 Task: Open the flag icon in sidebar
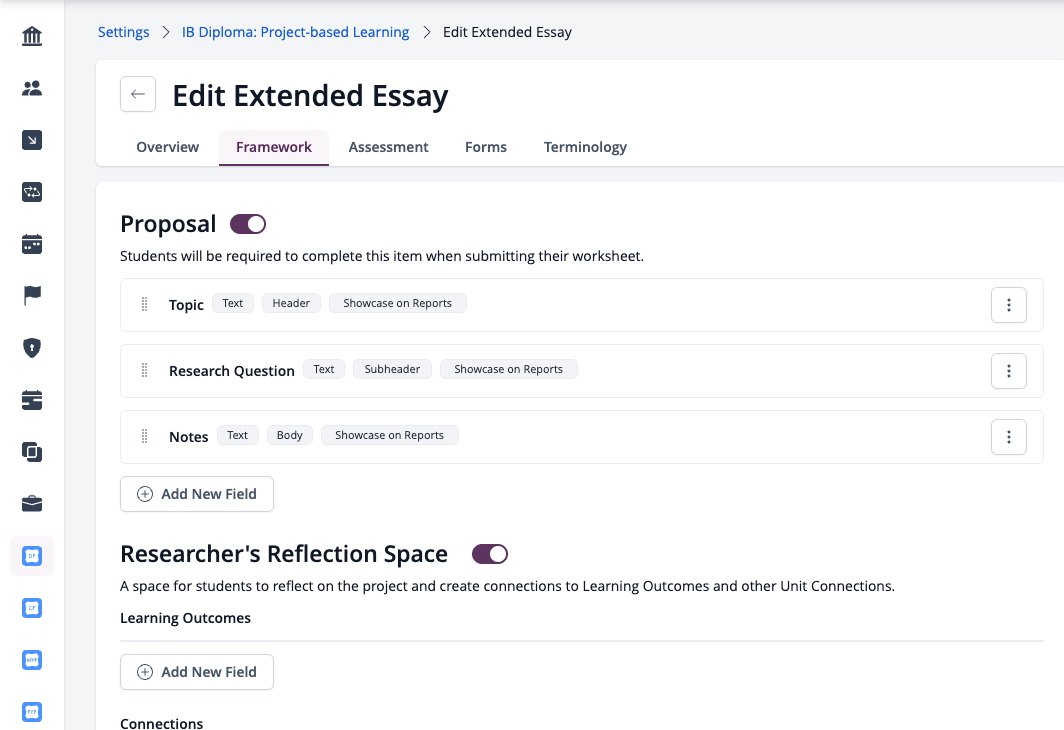coord(32,296)
